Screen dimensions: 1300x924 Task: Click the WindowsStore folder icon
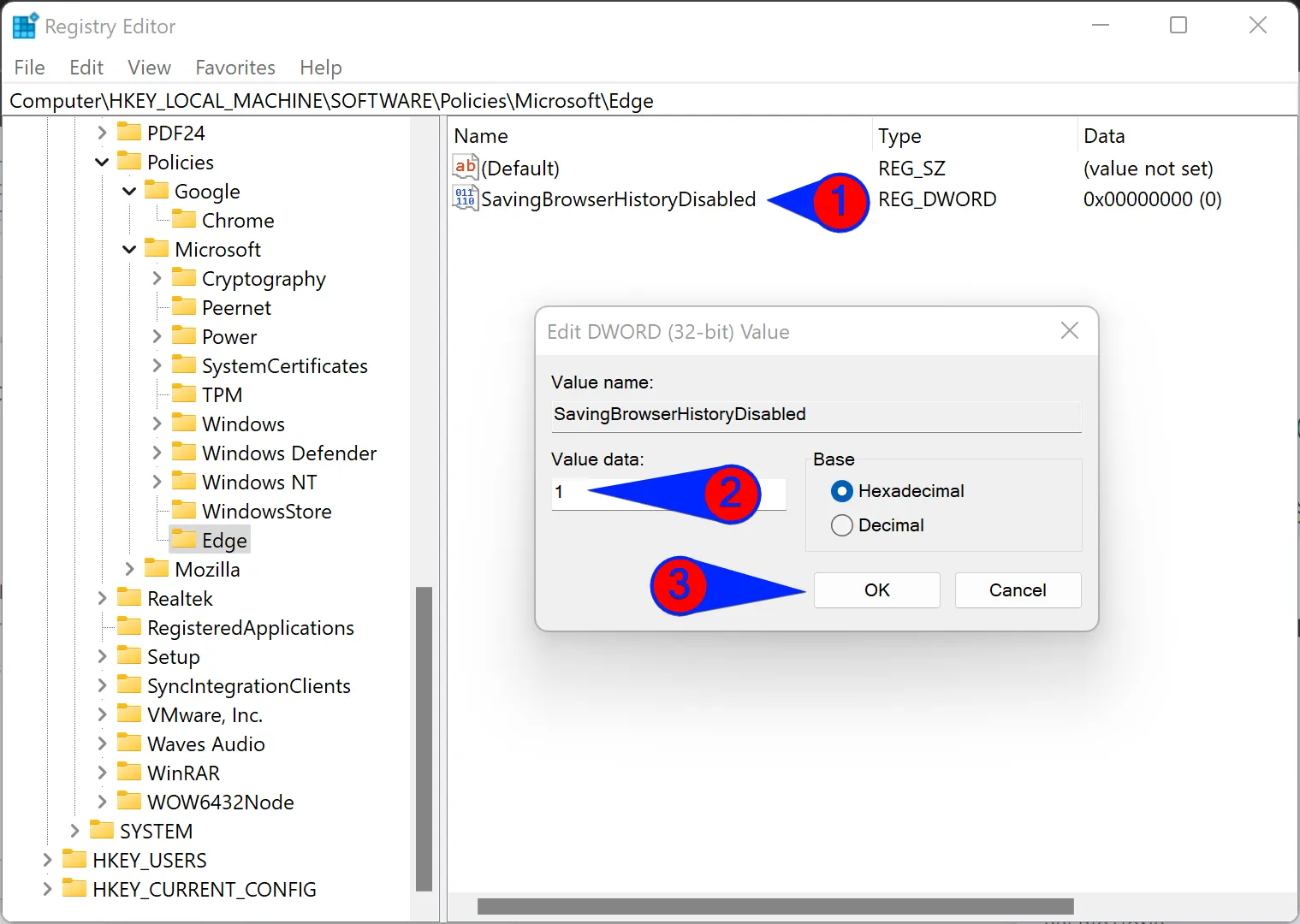click(x=184, y=511)
